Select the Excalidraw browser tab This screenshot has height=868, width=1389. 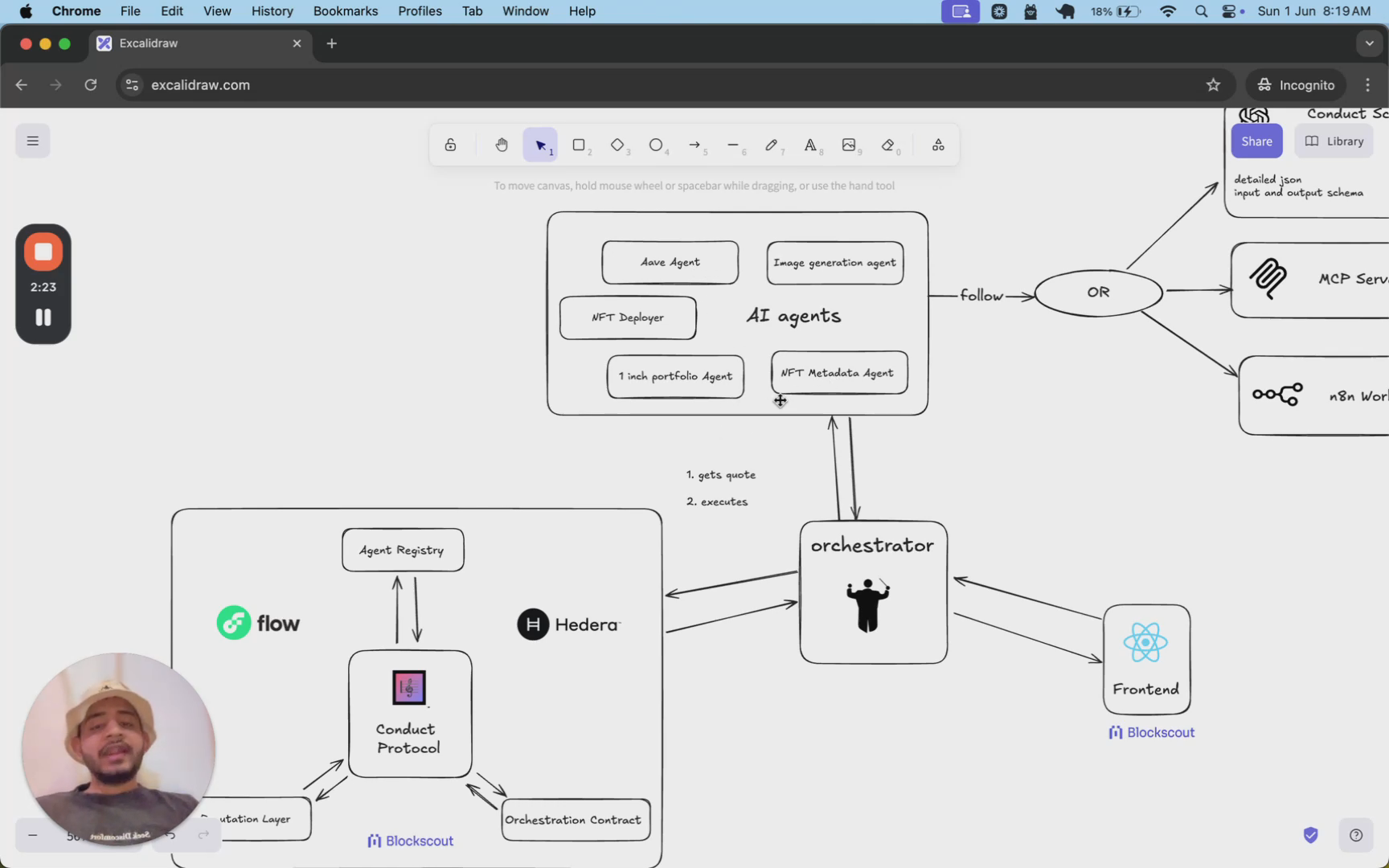tap(199, 43)
